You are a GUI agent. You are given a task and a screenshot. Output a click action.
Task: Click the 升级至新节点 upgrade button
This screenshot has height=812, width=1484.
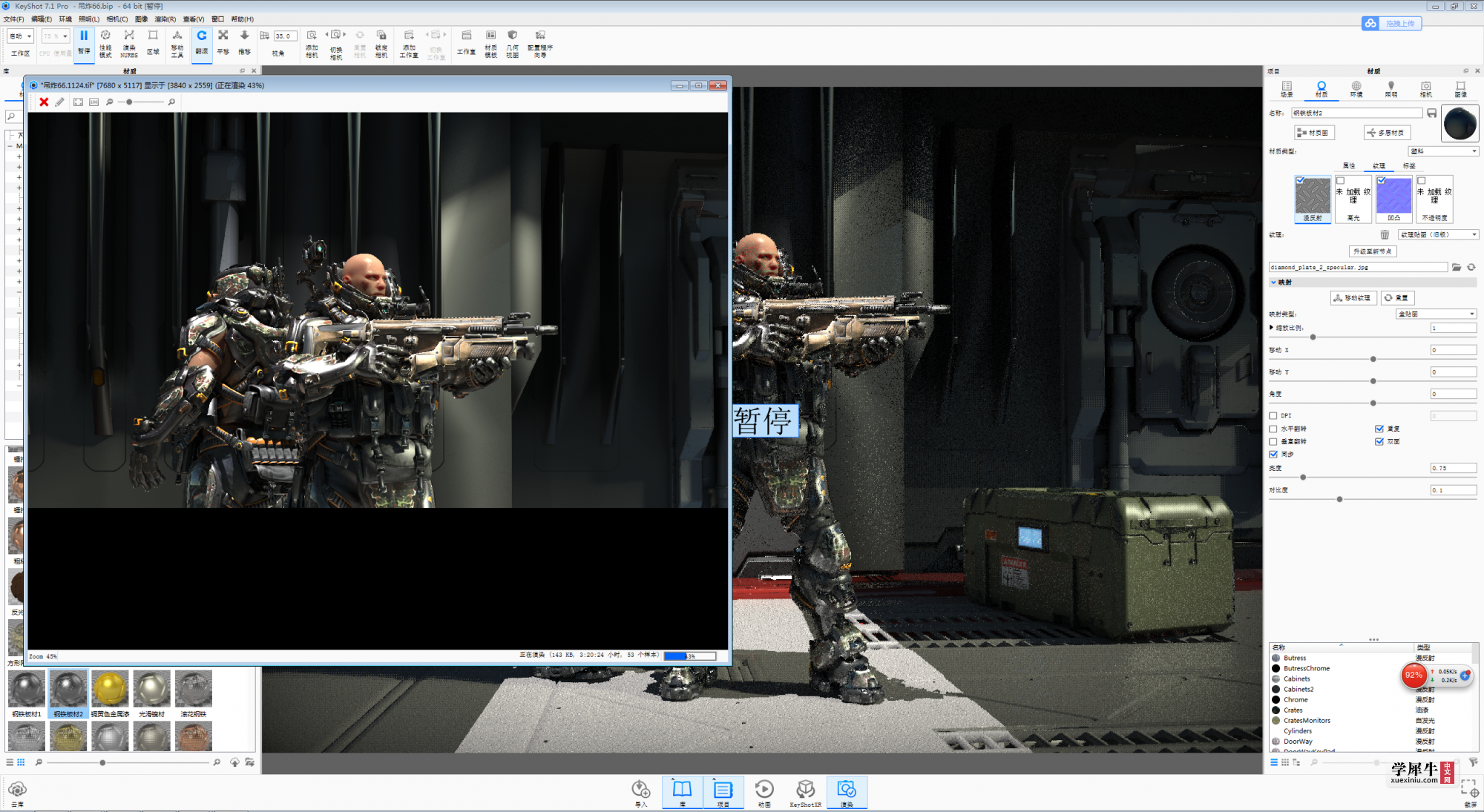pyautogui.click(x=1373, y=251)
